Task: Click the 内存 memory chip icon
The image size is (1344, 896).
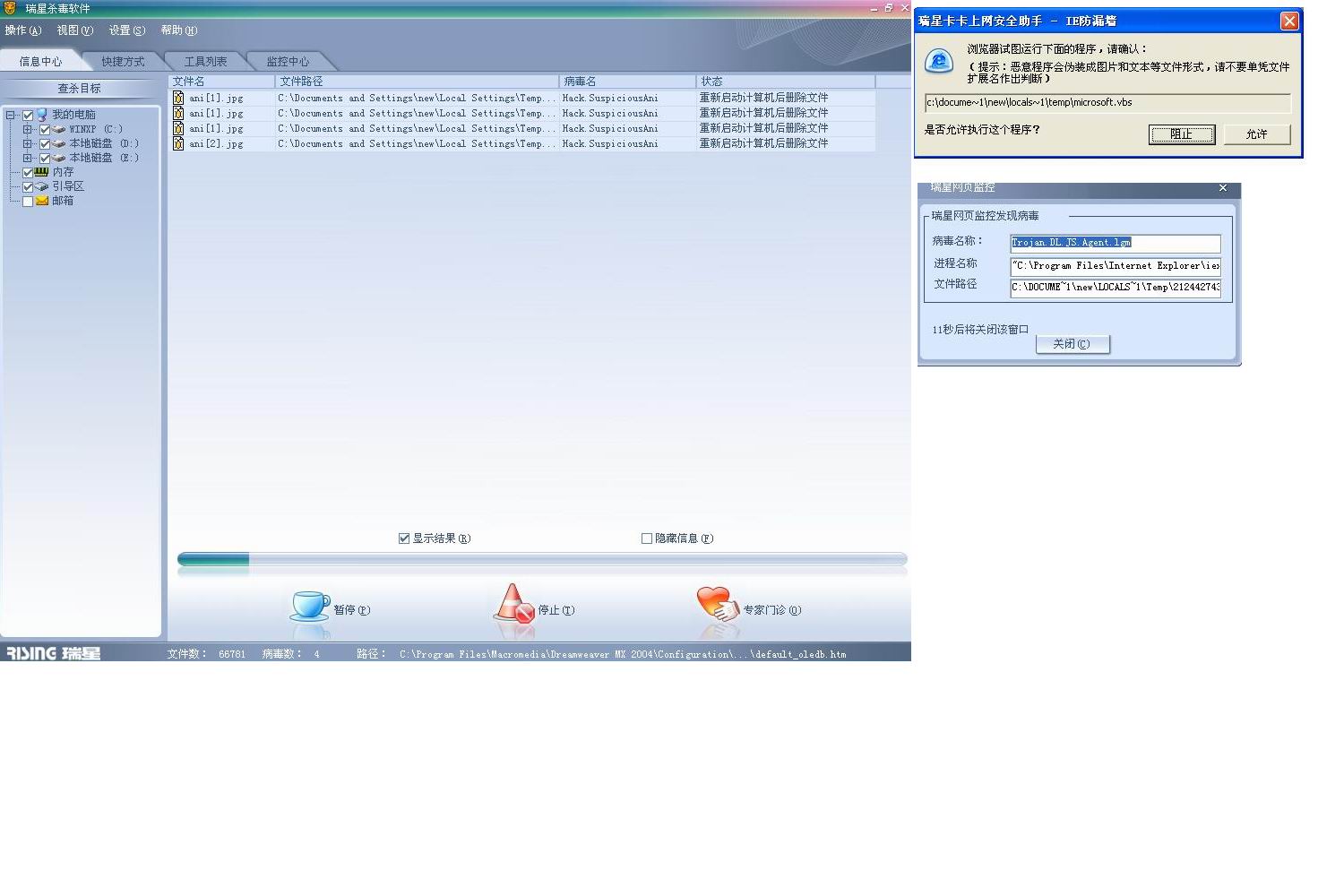Action: (x=41, y=172)
